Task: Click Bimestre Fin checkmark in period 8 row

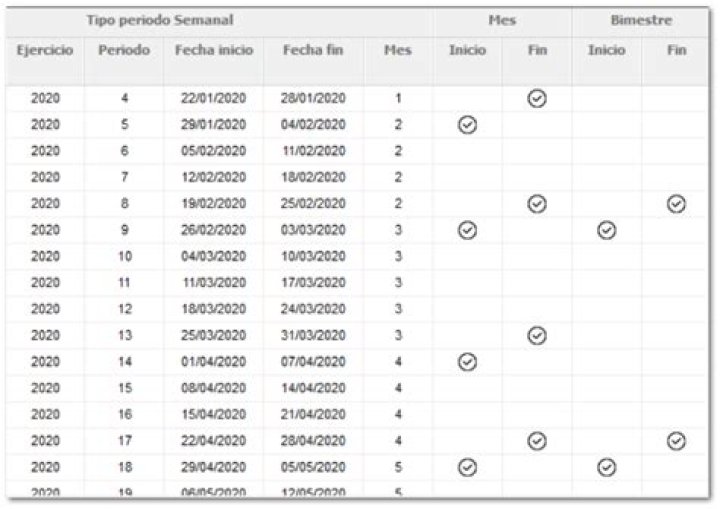Action: point(676,203)
